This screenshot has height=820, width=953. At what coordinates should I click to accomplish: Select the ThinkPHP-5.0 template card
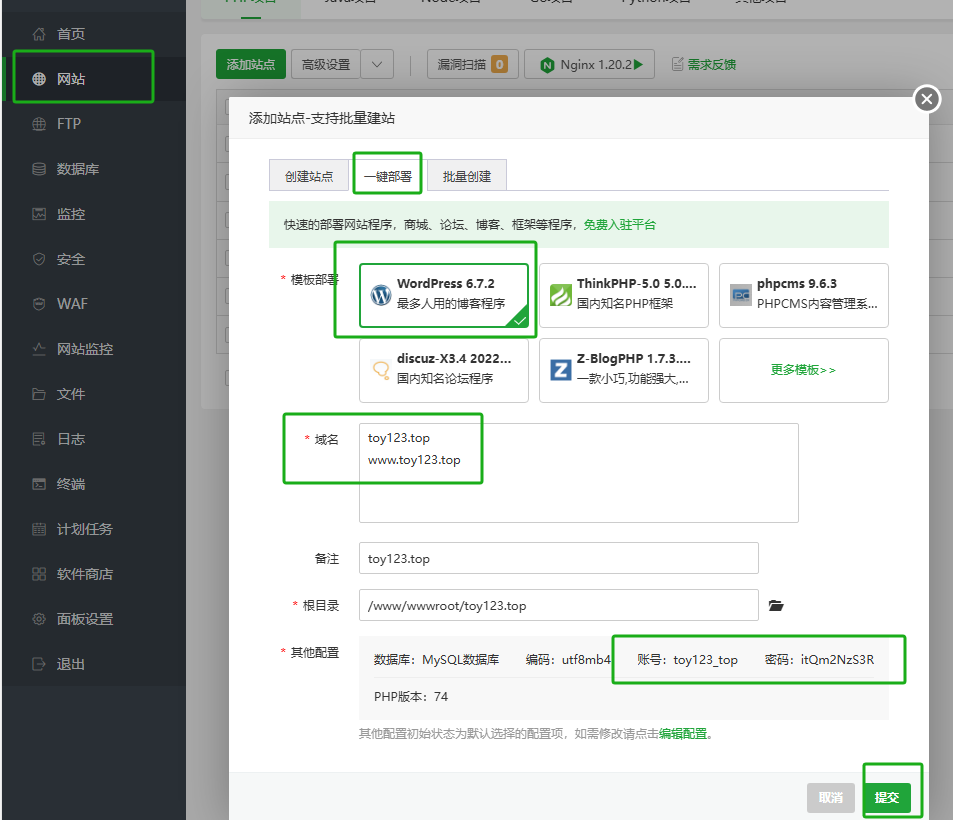point(624,295)
